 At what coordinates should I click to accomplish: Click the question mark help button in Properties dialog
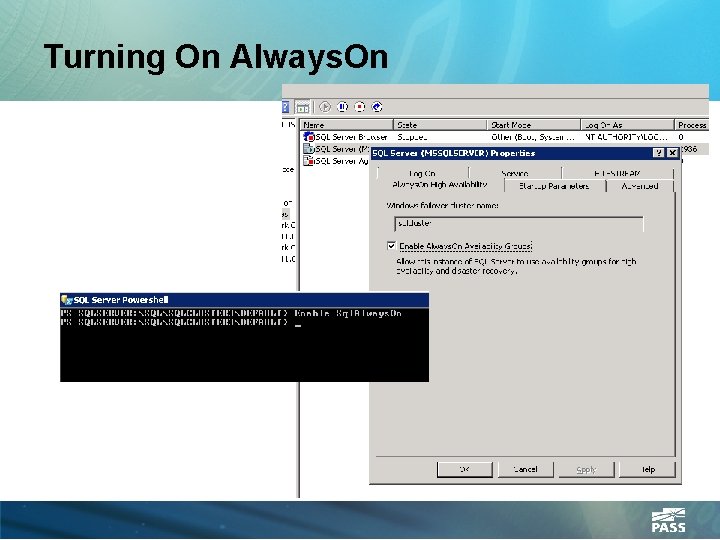pyautogui.click(x=658, y=153)
